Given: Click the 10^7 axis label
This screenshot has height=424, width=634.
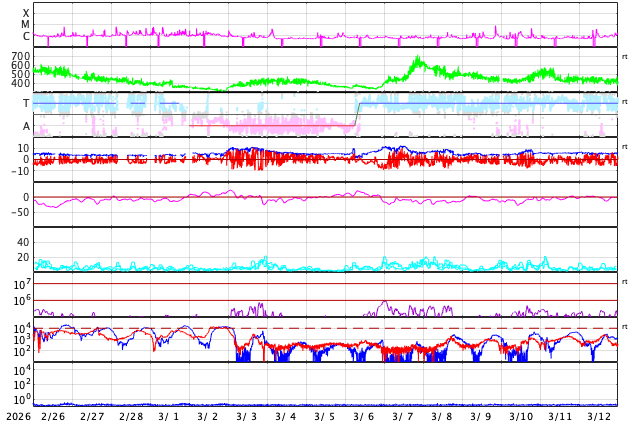Looking at the screenshot, I should tap(22, 286).
